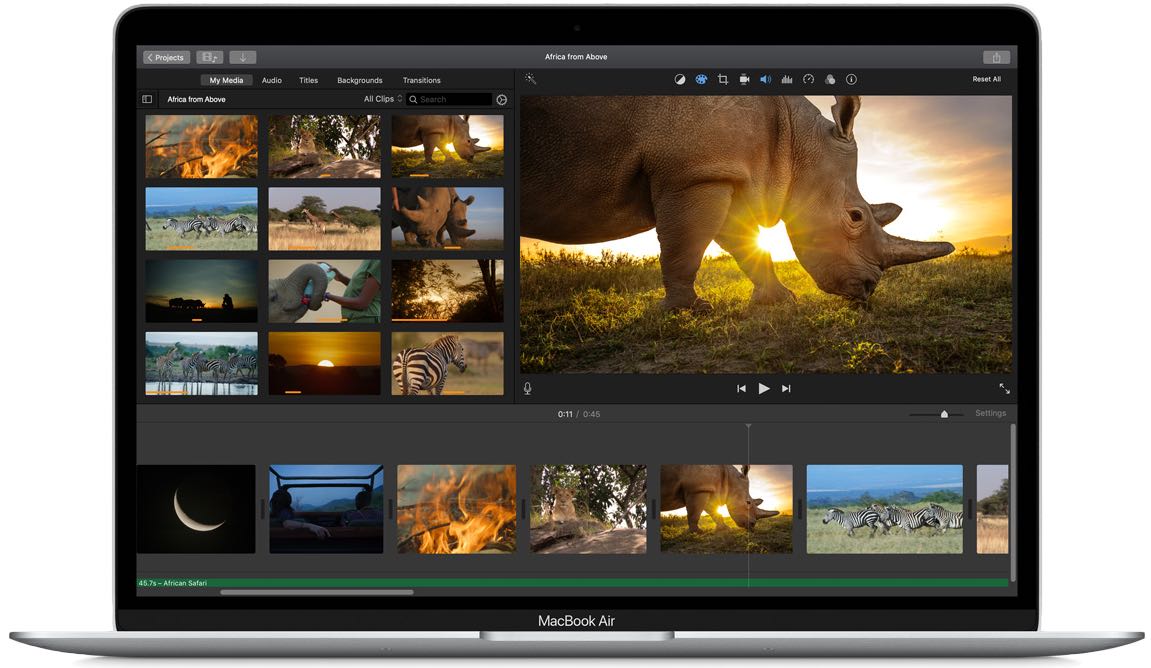Open the media library list button
Screen dimensions: 1151x668
210,57
